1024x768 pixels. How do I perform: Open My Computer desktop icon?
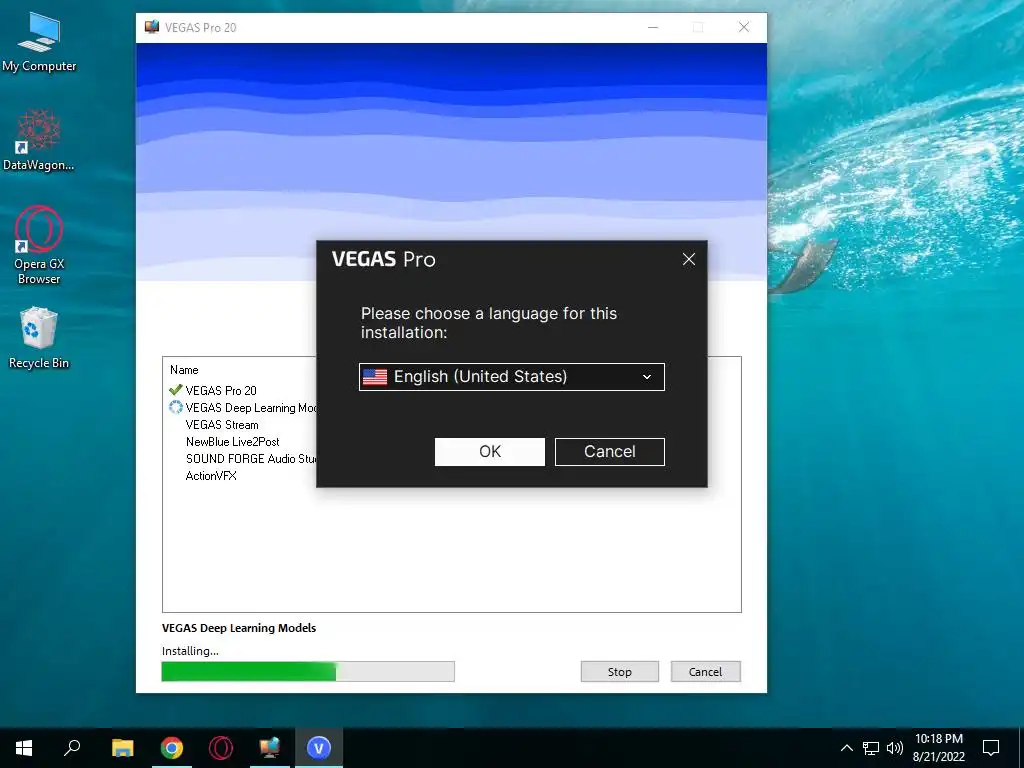[39, 43]
